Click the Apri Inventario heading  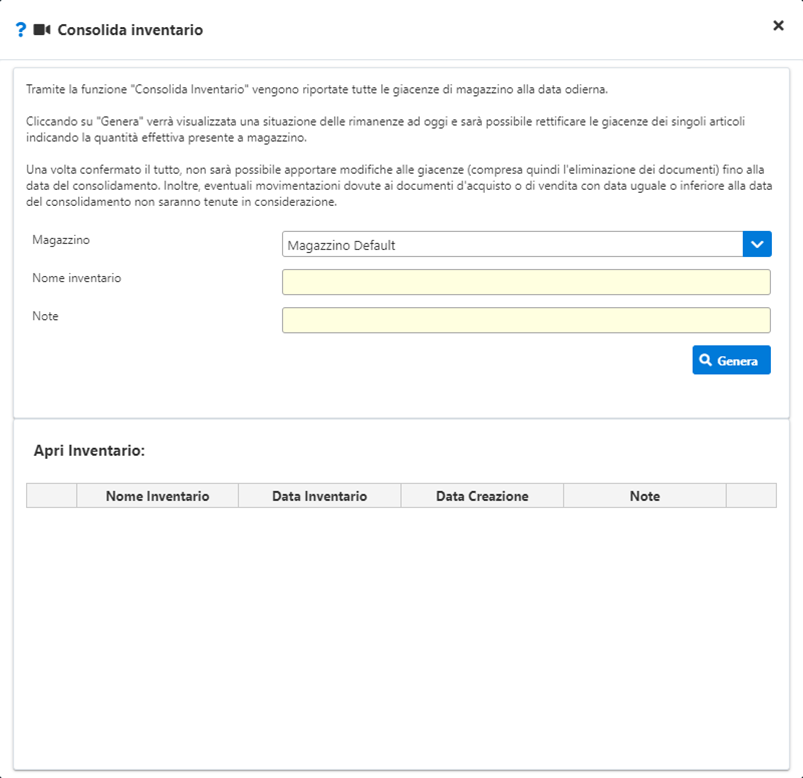pyautogui.click(x=90, y=451)
